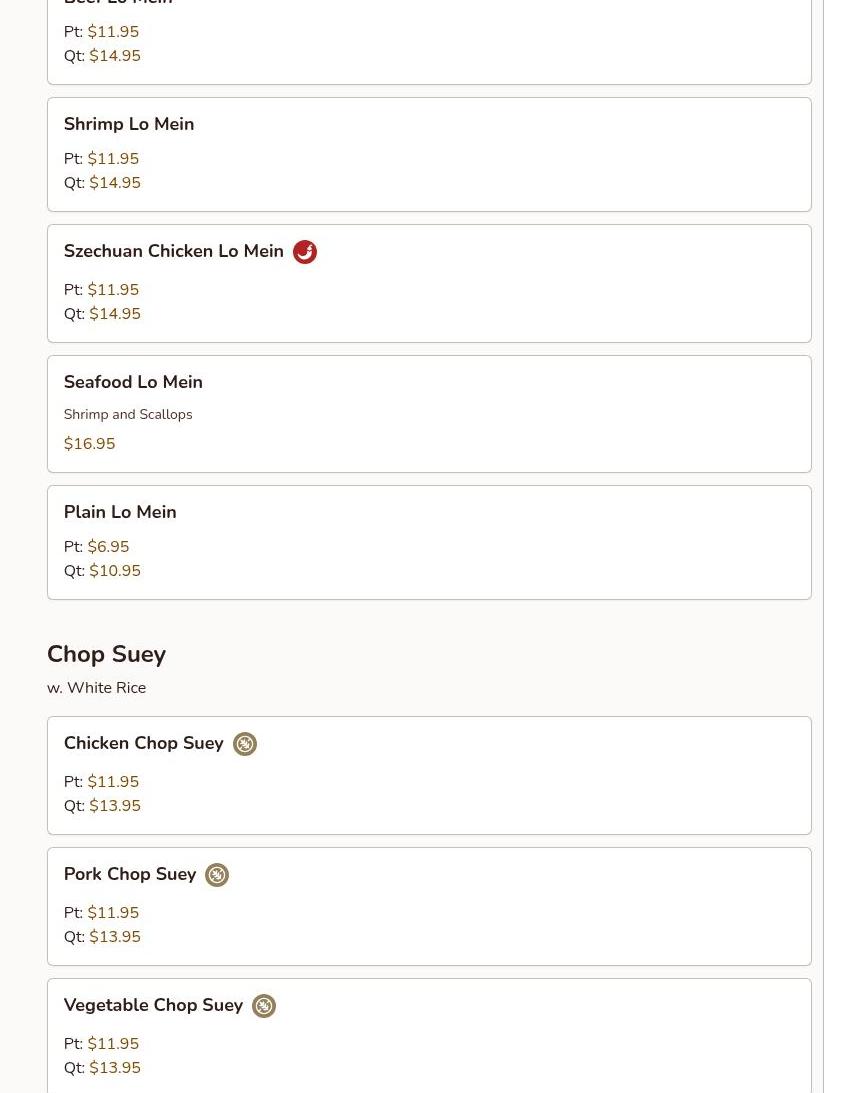This screenshot has height=1093, width=844.
Task: Click the Chop Suey section heading
Action: point(106,654)
